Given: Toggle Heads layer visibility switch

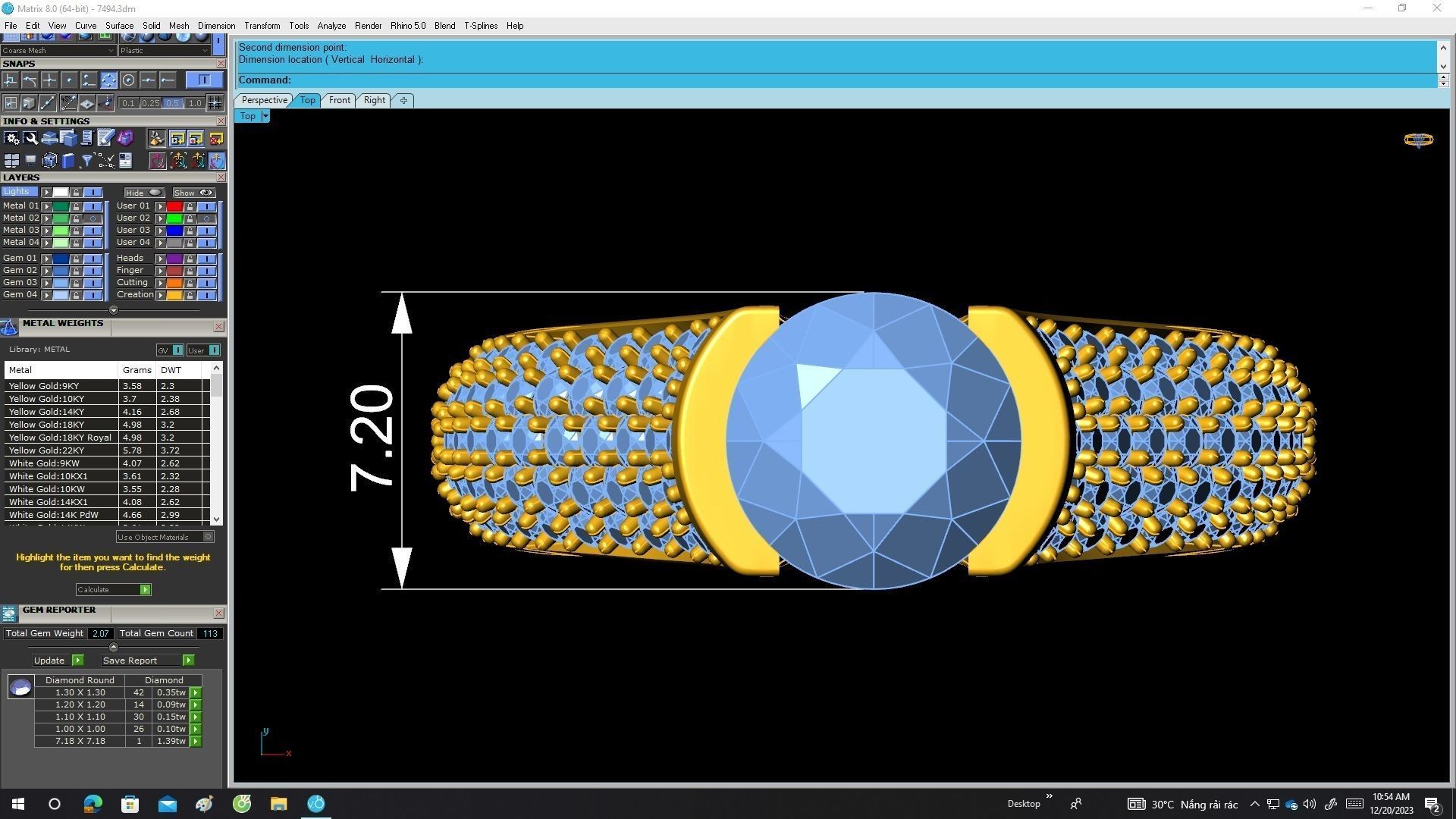Looking at the screenshot, I should tap(206, 259).
